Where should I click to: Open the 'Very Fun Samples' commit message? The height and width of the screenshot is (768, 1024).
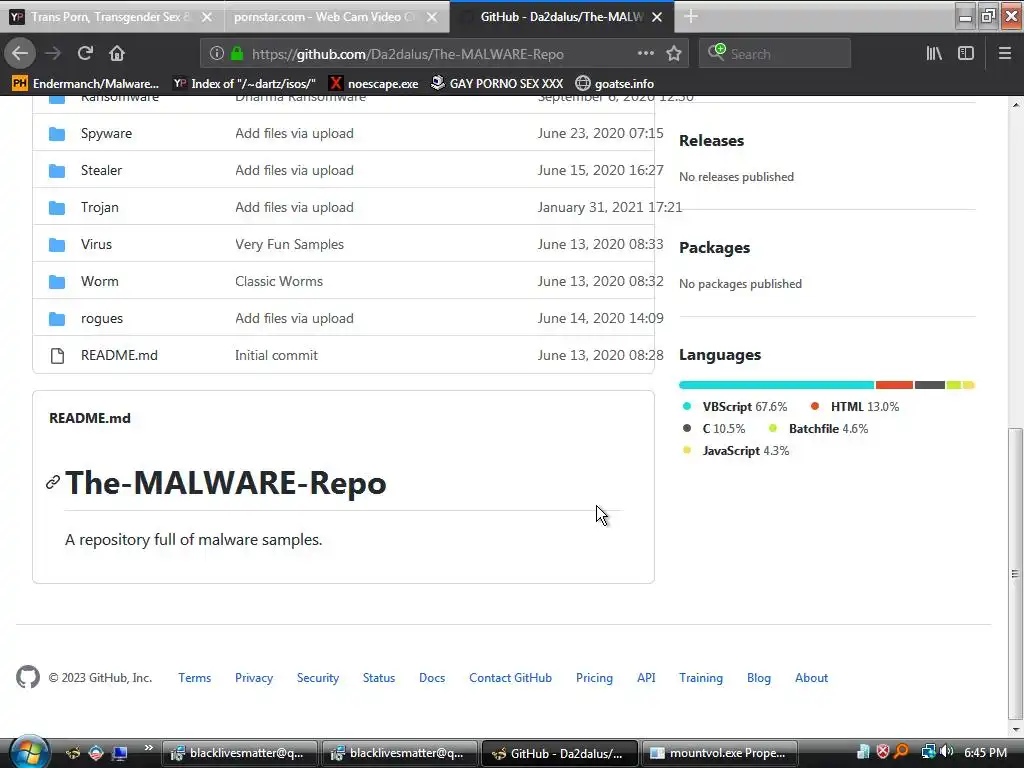pyautogui.click(x=289, y=244)
